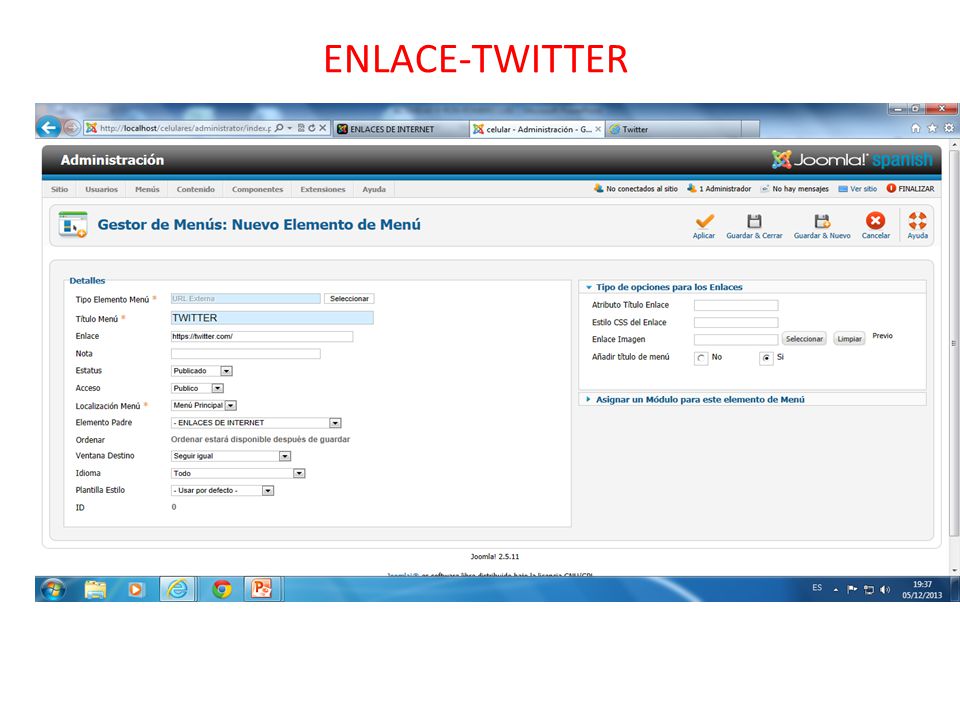Open the Plantilla Estilo dropdown

click(x=222, y=490)
